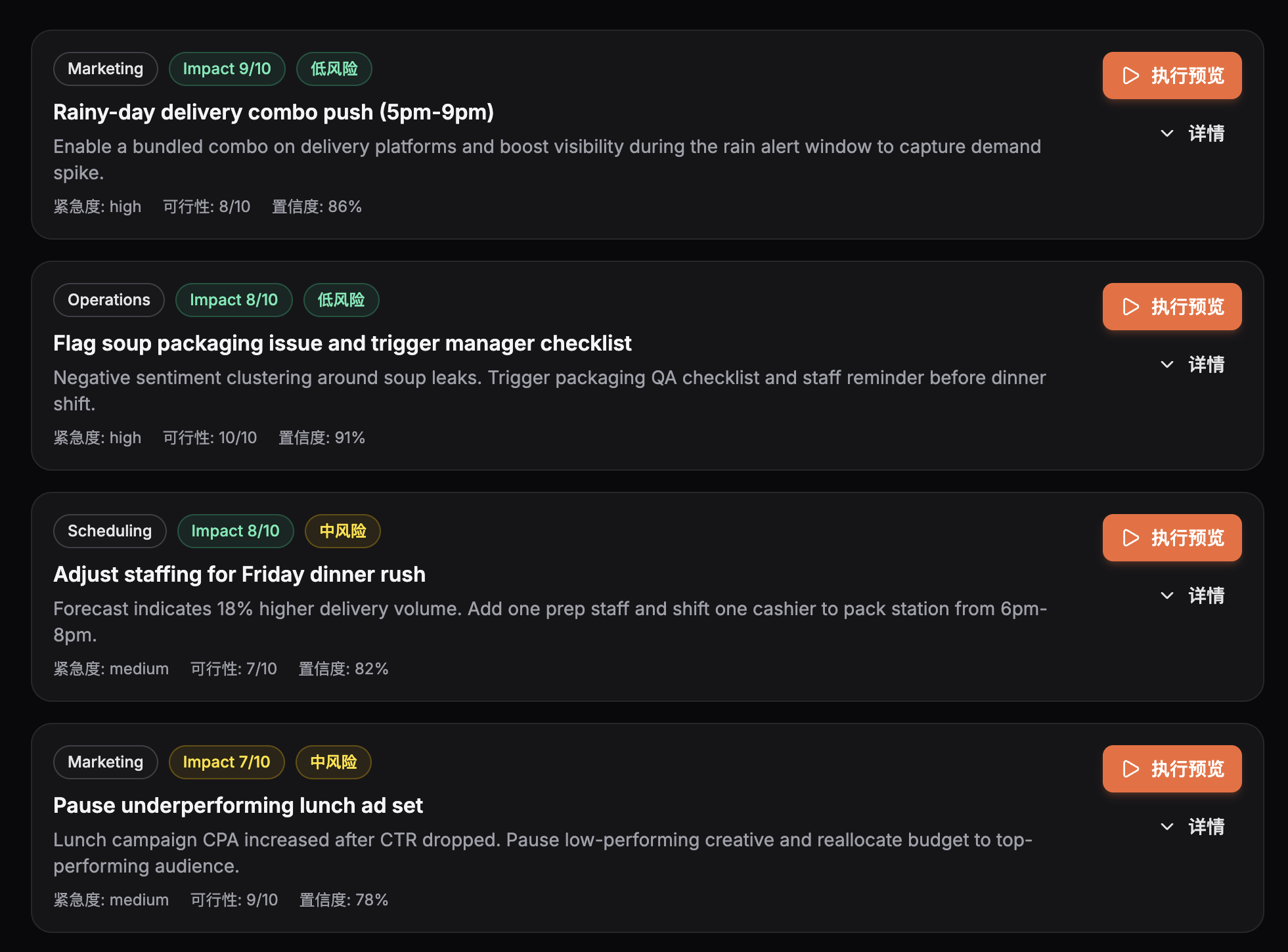Click the Impact 7/10 badge on the lunch ad card
Screen dimensions: 1288x952
[227, 762]
